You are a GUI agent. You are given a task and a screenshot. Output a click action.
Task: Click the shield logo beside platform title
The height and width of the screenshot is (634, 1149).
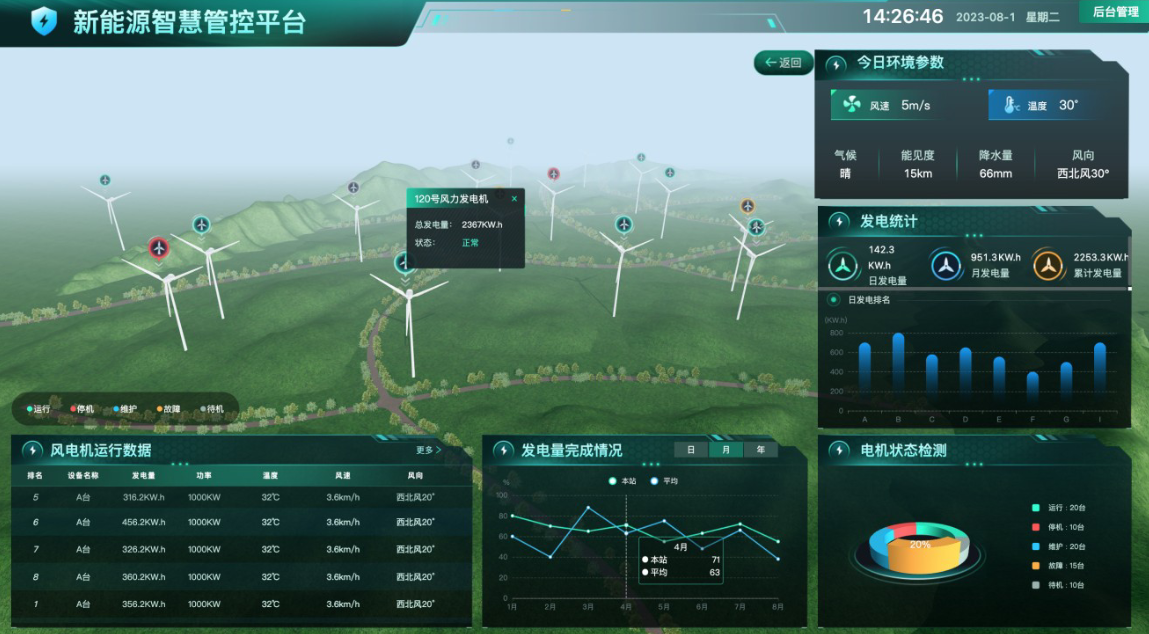44,21
